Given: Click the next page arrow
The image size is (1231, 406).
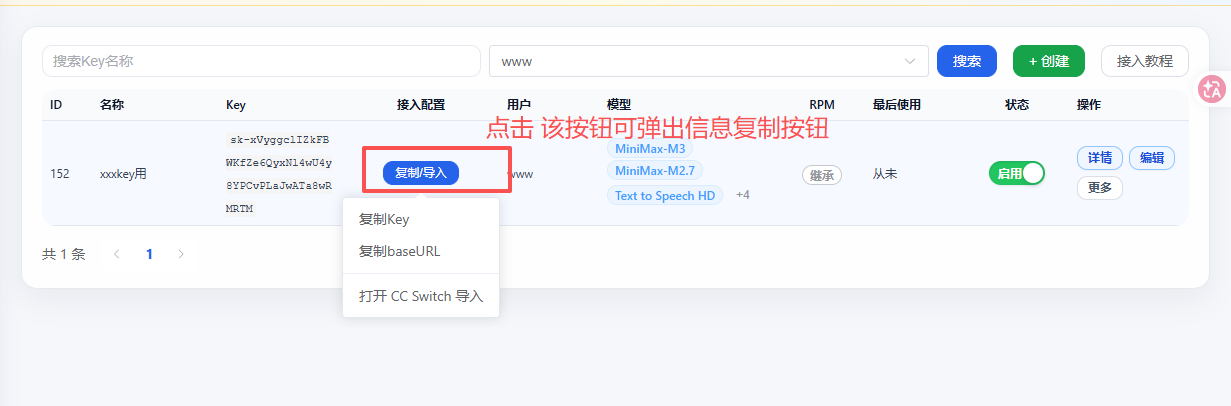Looking at the screenshot, I should [x=181, y=254].
